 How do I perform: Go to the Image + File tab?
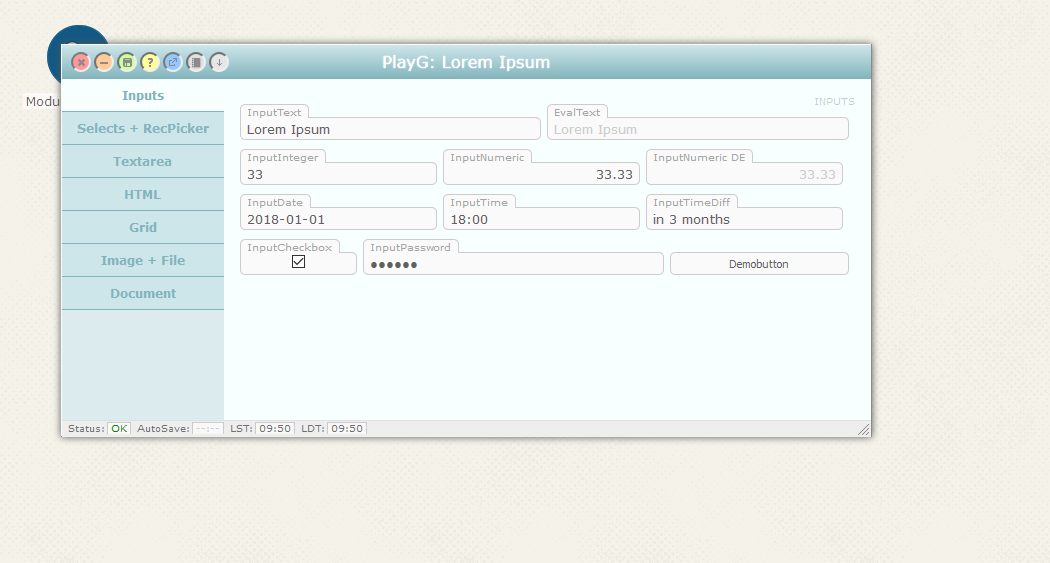pos(143,261)
